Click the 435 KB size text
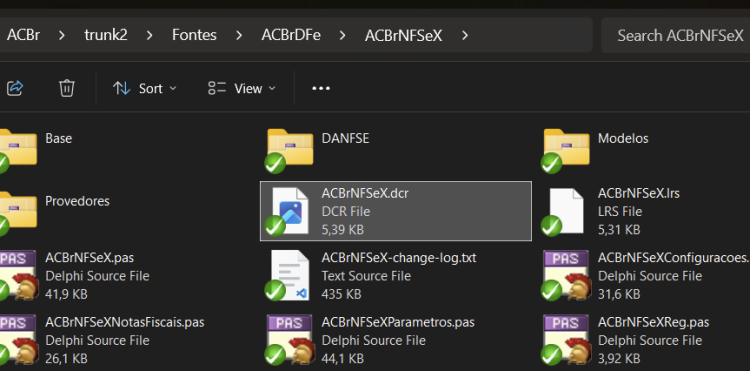The width and height of the screenshot is (750, 371). click(x=341, y=294)
